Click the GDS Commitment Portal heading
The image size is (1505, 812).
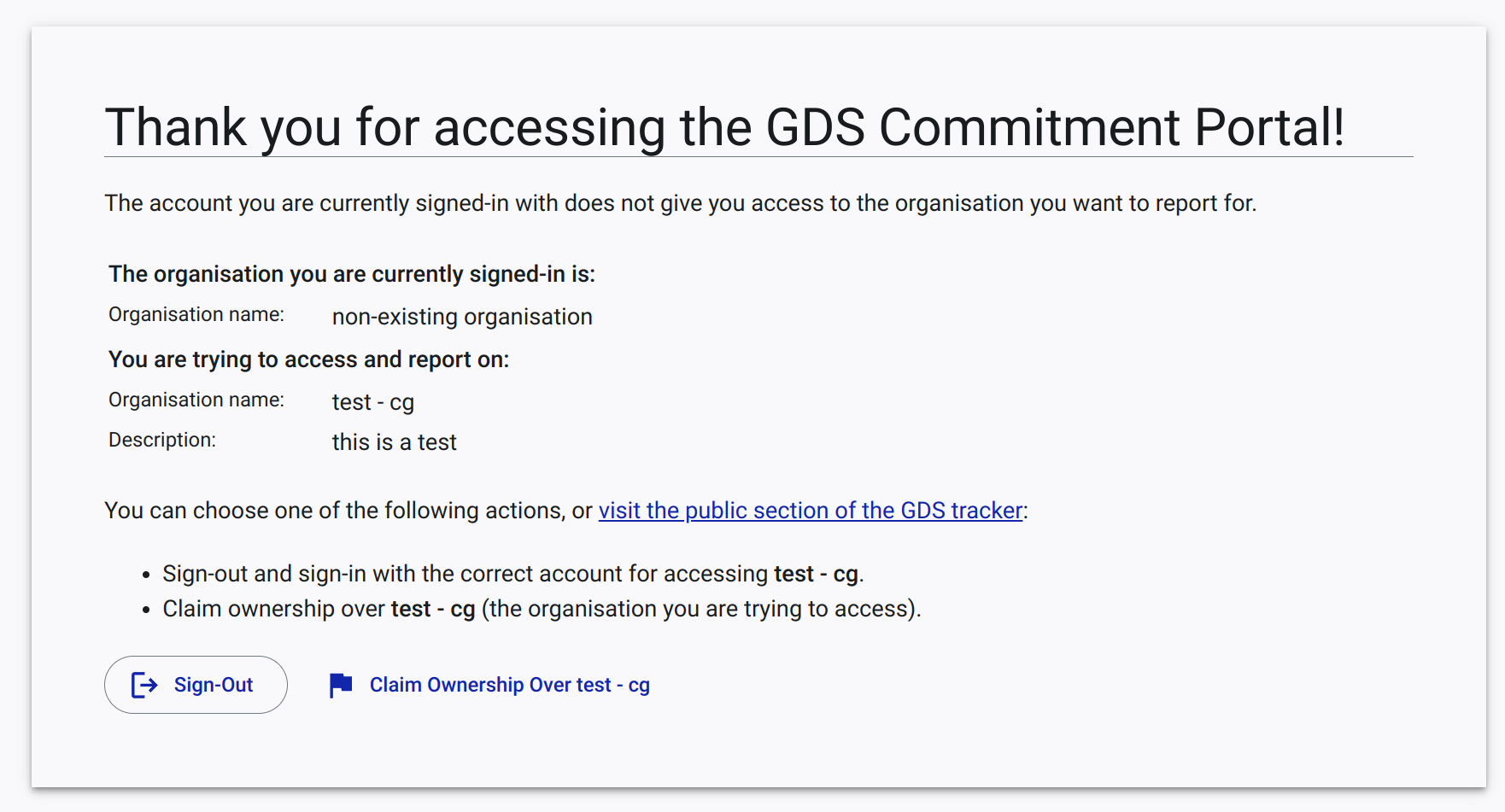point(724,127)
